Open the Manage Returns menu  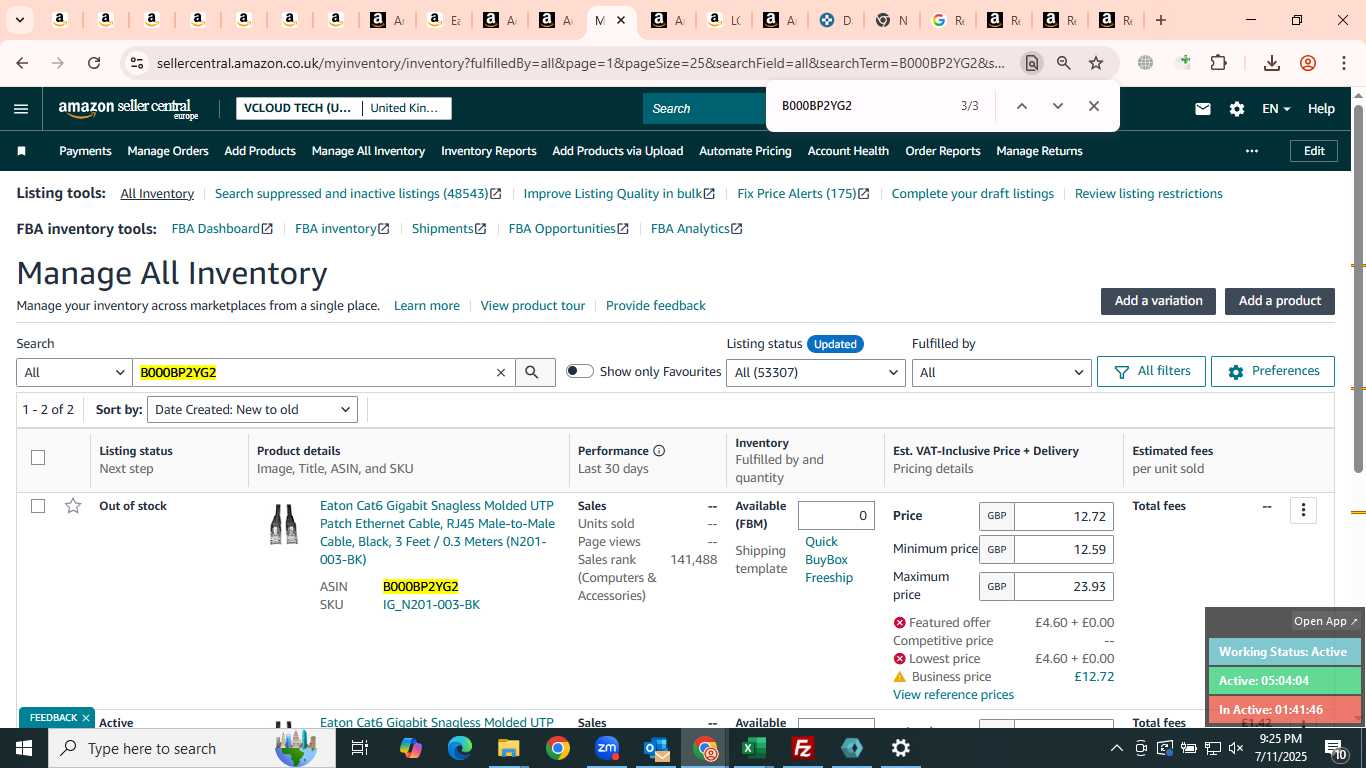(1039, 151)
